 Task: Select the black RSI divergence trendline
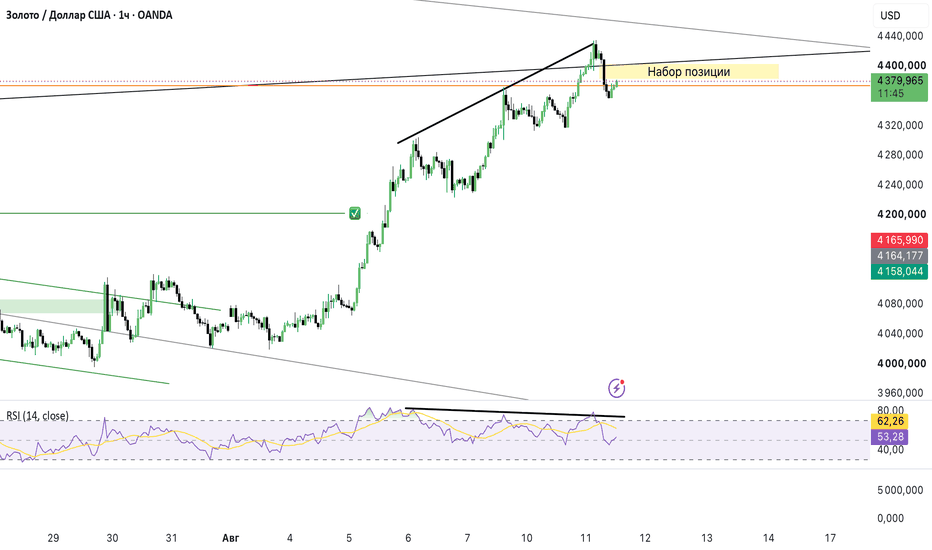tap(515, 412)
